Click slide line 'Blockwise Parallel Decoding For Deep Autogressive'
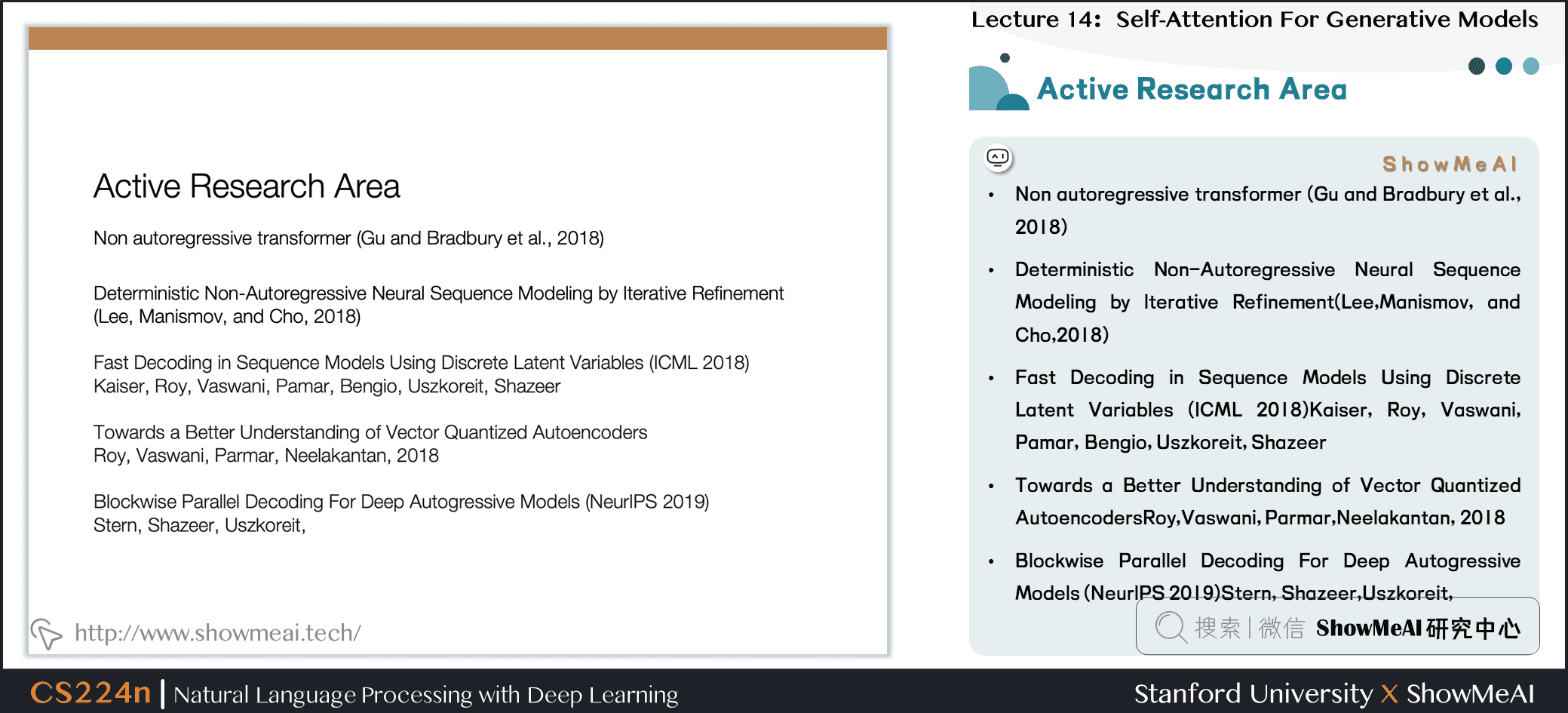 coord(401,502)
